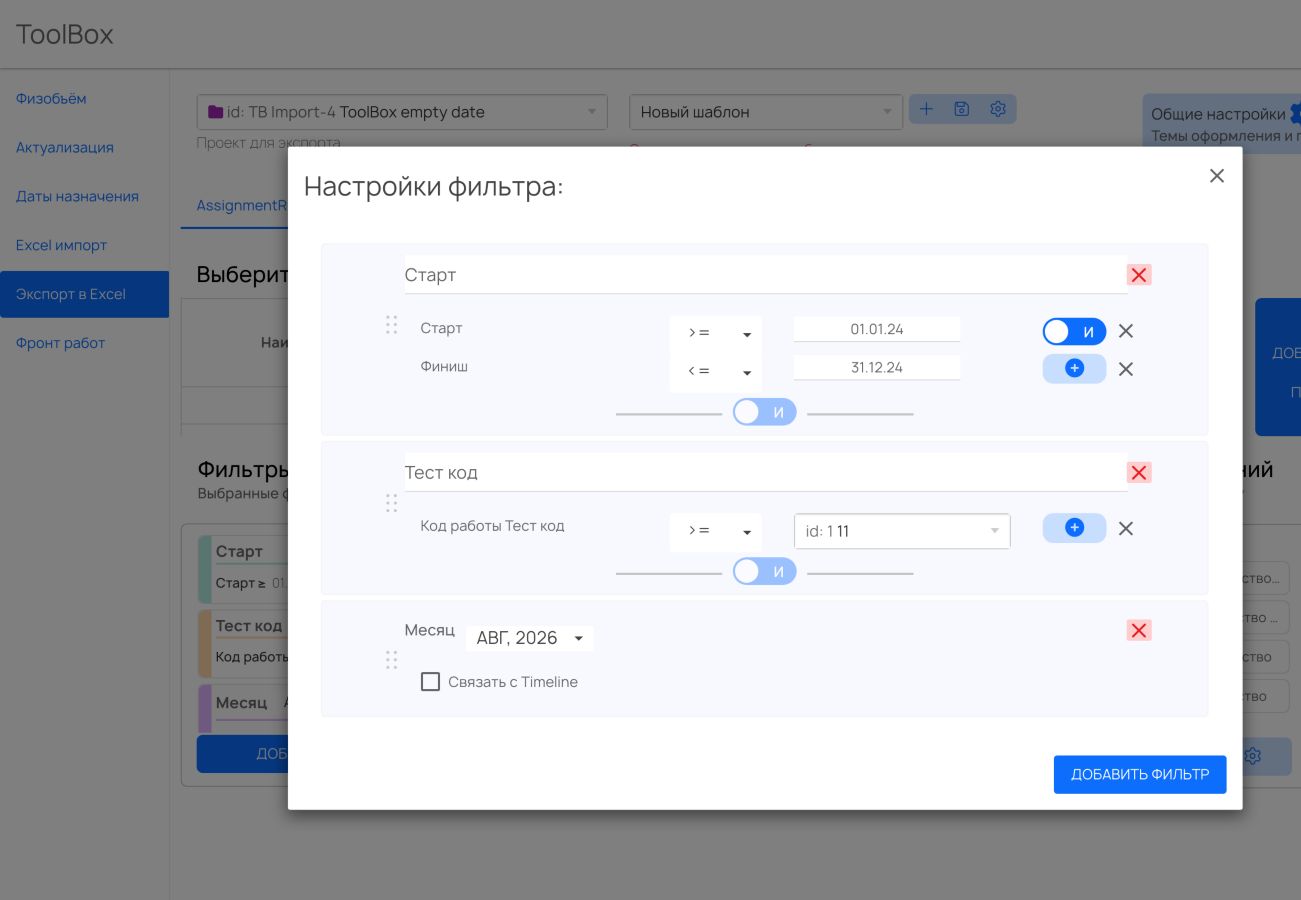Viewport: 1301px width, 900px height.
Task: Open the АВГ, 2026 month dropdown
Action: coord(530,638)
